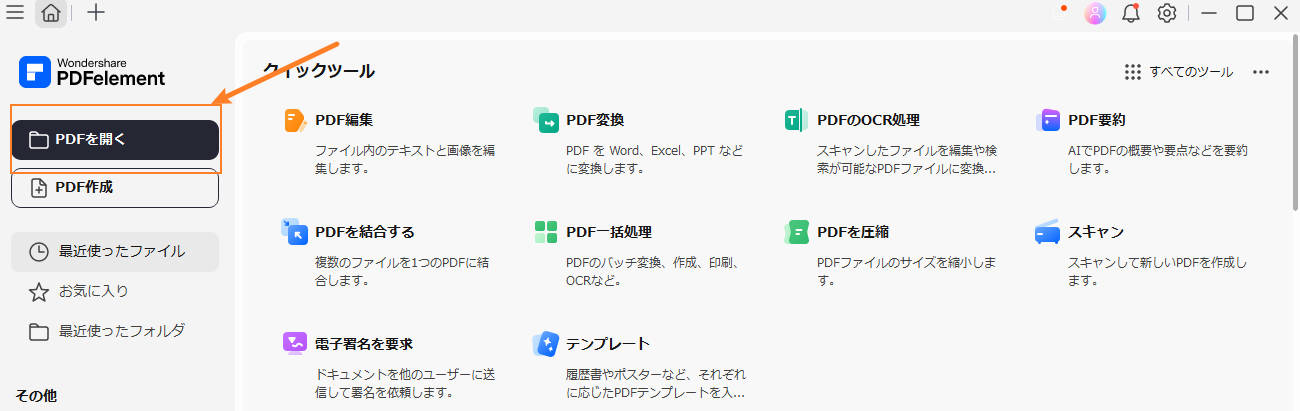
Task: Open the notification bell
Action: (x=1131, y=13)
